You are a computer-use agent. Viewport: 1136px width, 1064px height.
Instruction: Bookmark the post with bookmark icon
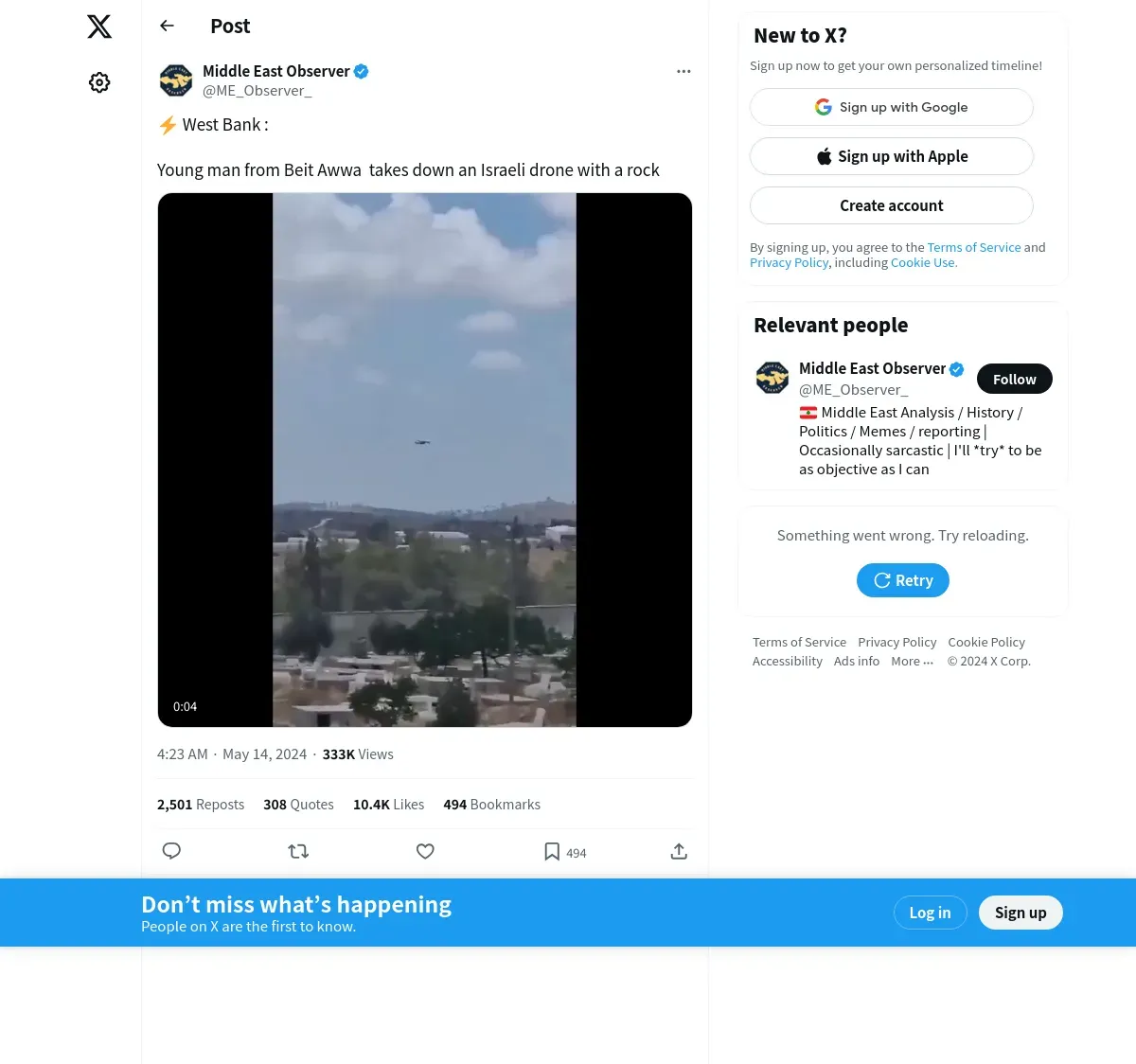[x=552, y=852]
